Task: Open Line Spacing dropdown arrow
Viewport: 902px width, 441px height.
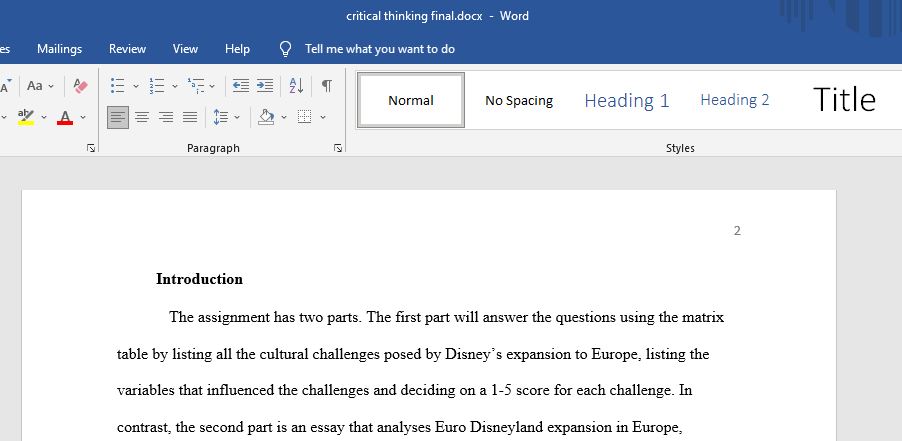Action: coord(237,118)
